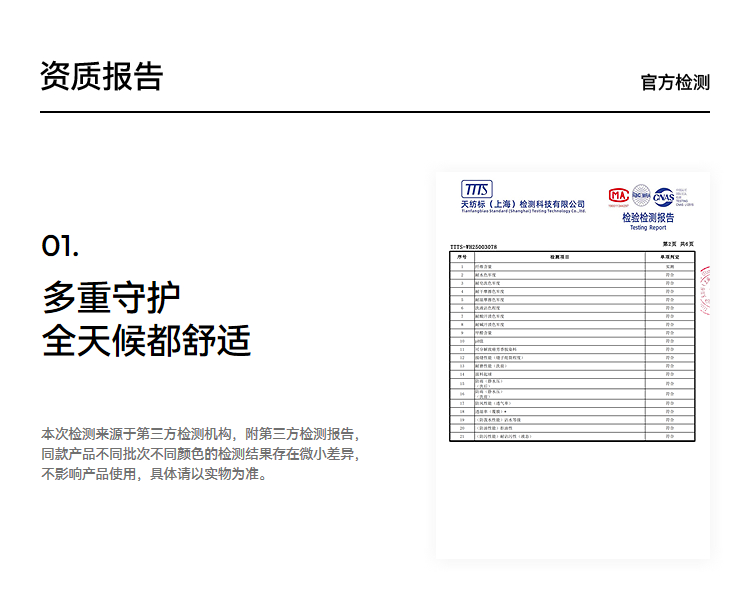
Task: Click the 多重守护 headline
Action: tap(111, 297)
